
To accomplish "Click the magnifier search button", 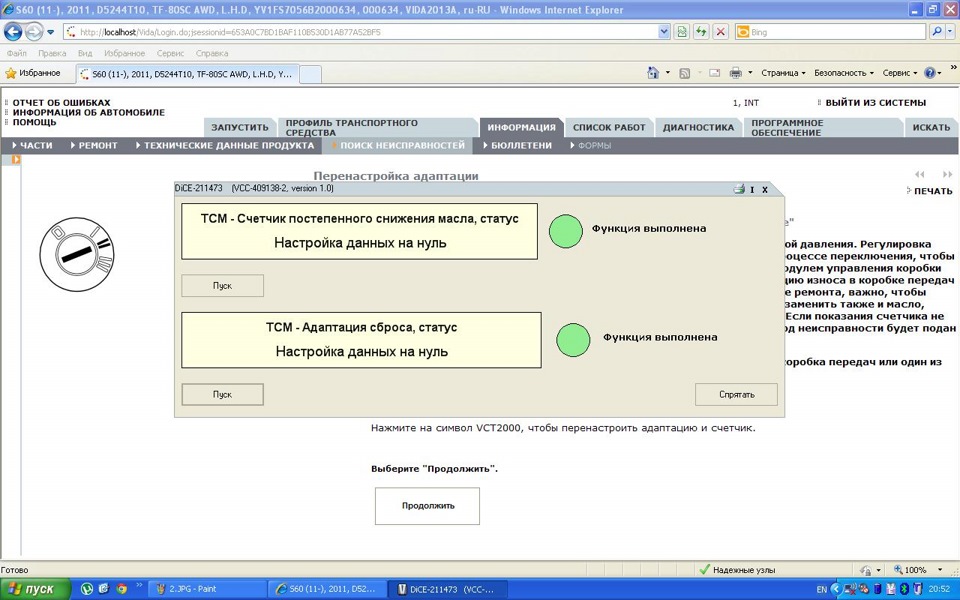I will 936,32.
